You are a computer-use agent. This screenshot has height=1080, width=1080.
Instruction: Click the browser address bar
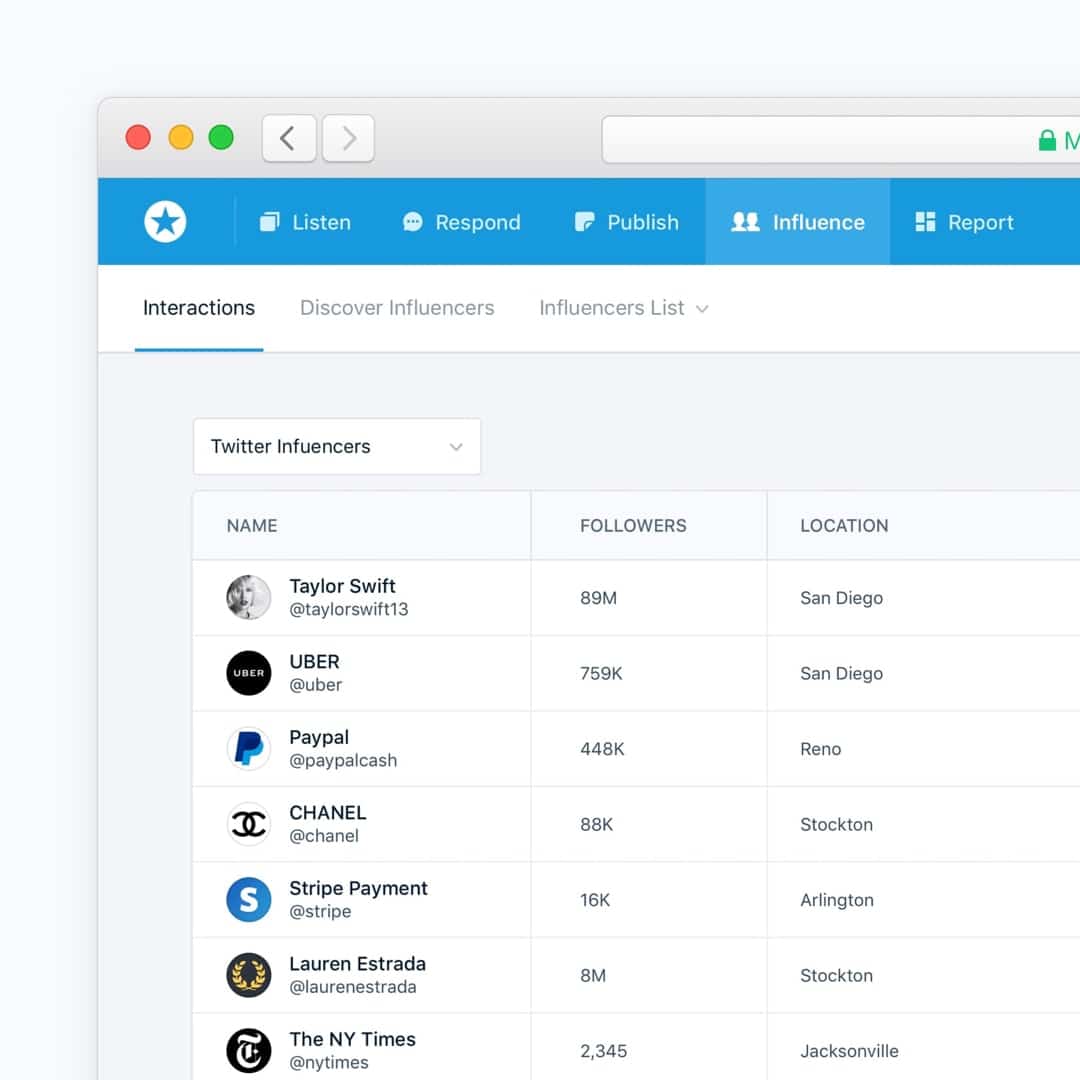point(841,139)
